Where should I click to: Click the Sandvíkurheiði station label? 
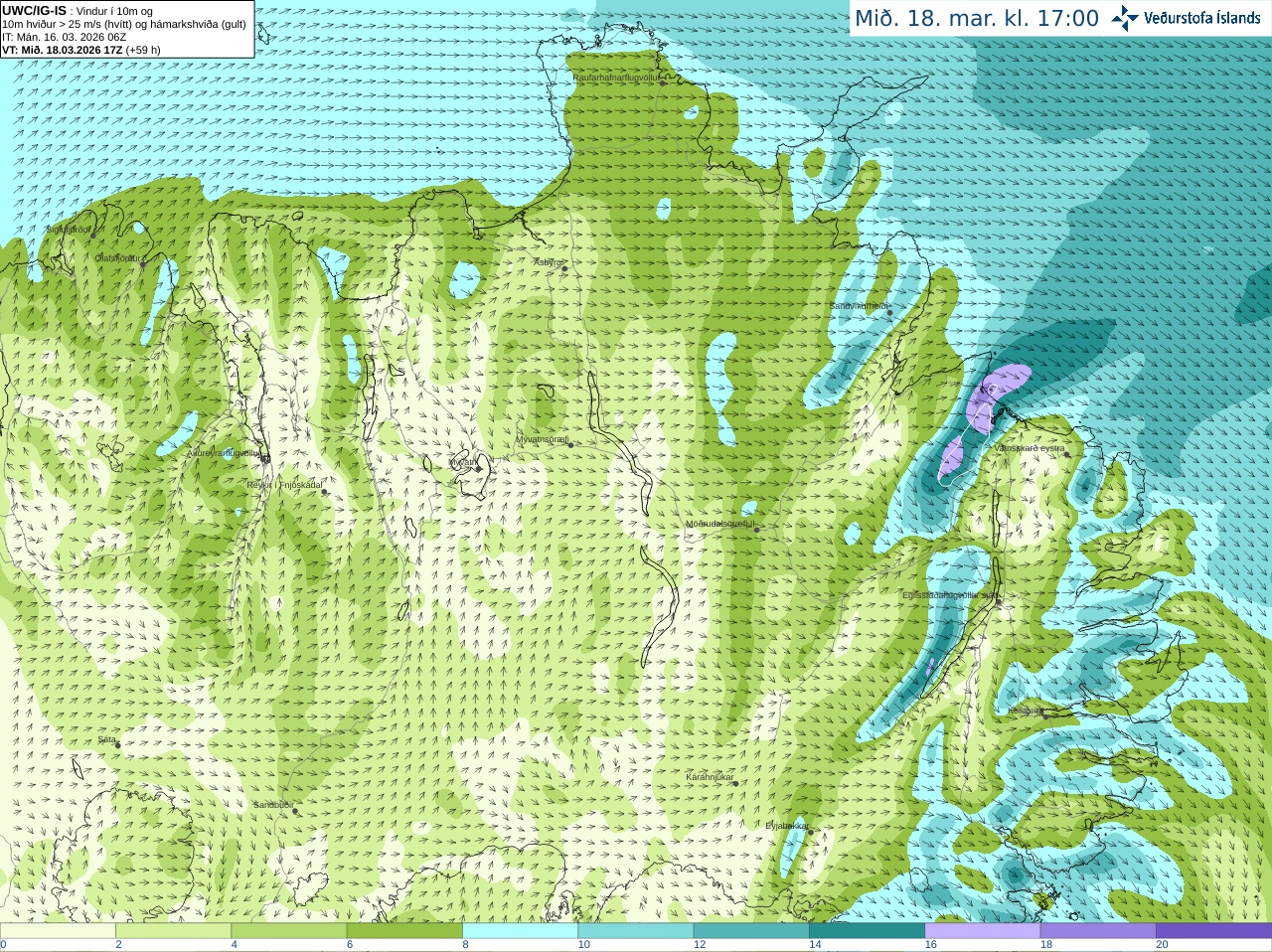(x=859, y=306)
